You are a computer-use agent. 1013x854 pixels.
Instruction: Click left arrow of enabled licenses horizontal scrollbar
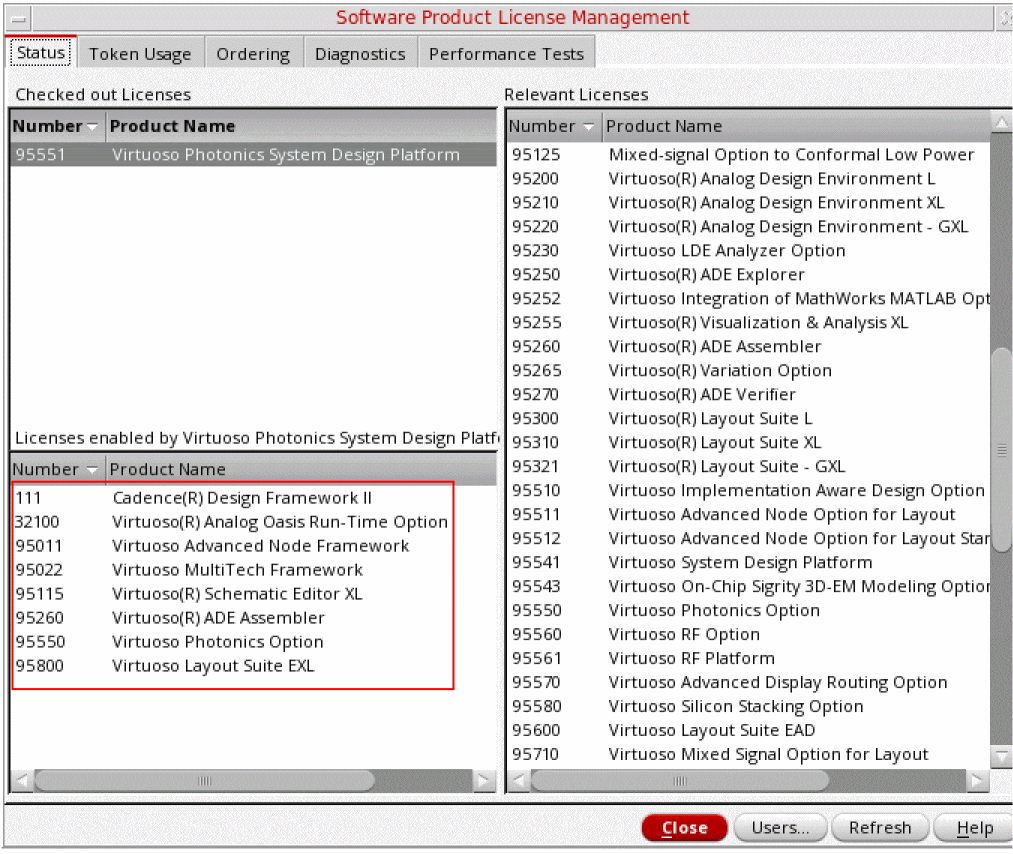(x=22, y=780)
